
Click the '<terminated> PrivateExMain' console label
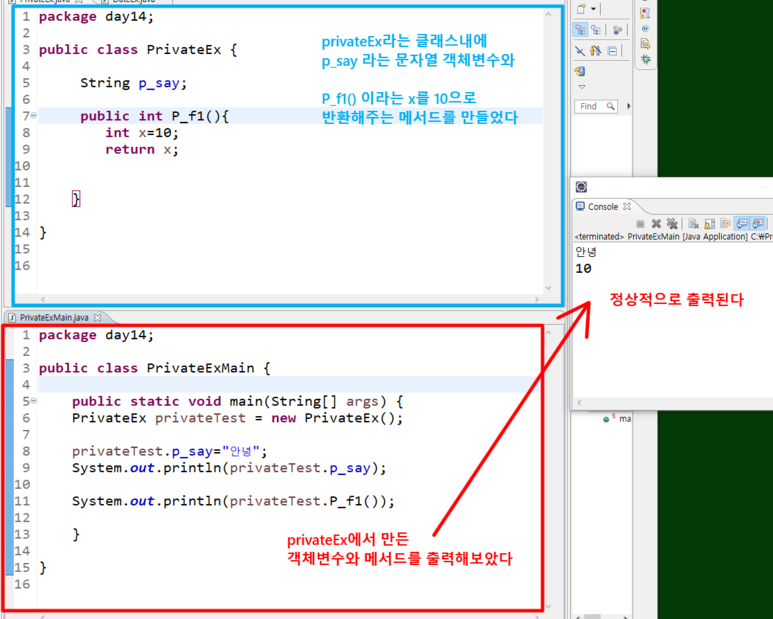pos(673,237)
